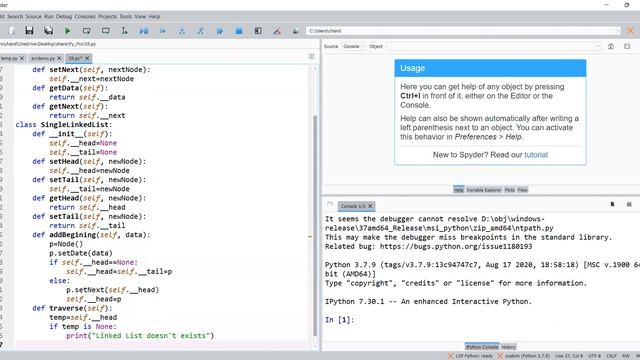The height and width of the screenshot is (360, 640).
Task: Click the Save file icon
Action: tap(29, 31)
